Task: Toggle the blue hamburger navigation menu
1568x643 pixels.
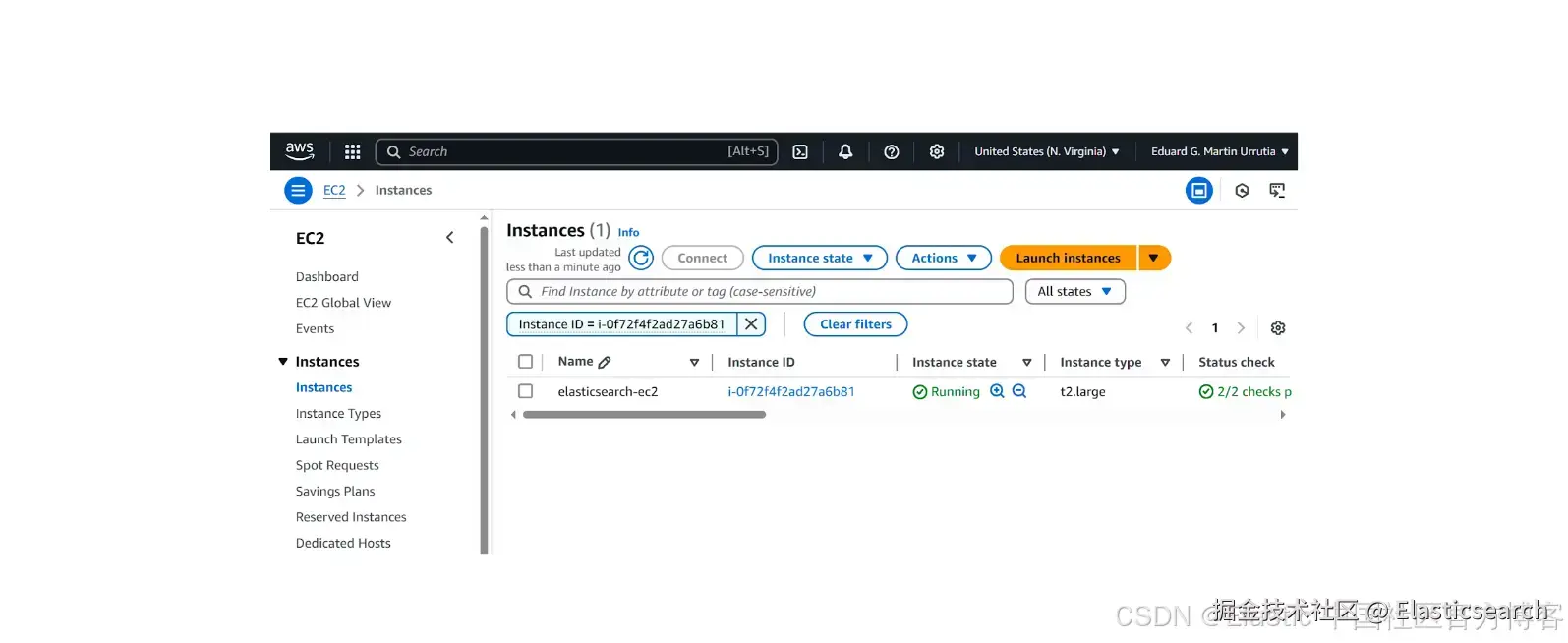Action: pos(298,190)
